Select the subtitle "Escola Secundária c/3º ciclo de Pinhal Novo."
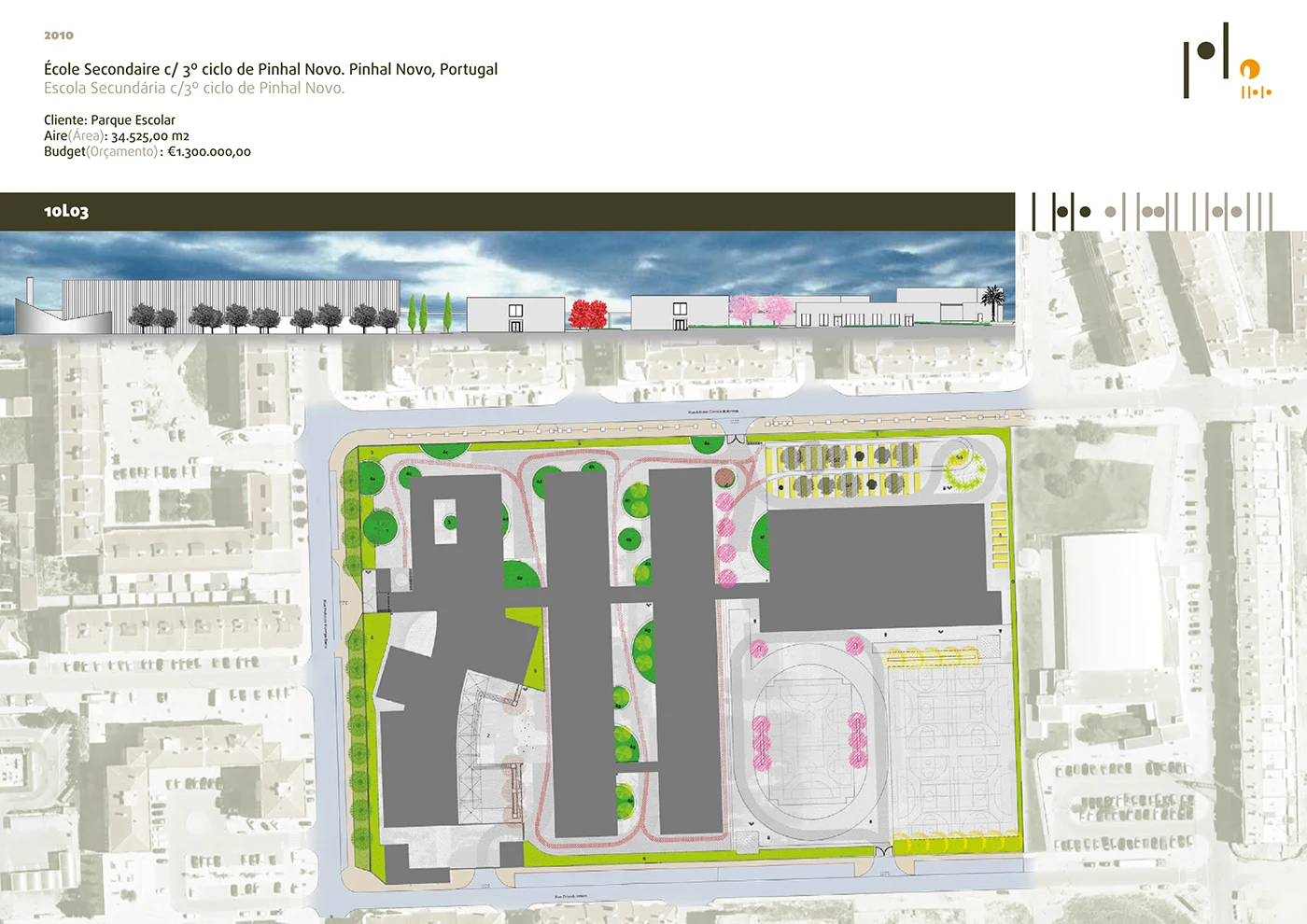Viewport: 1307px width, 924px height. coord(194,89)
